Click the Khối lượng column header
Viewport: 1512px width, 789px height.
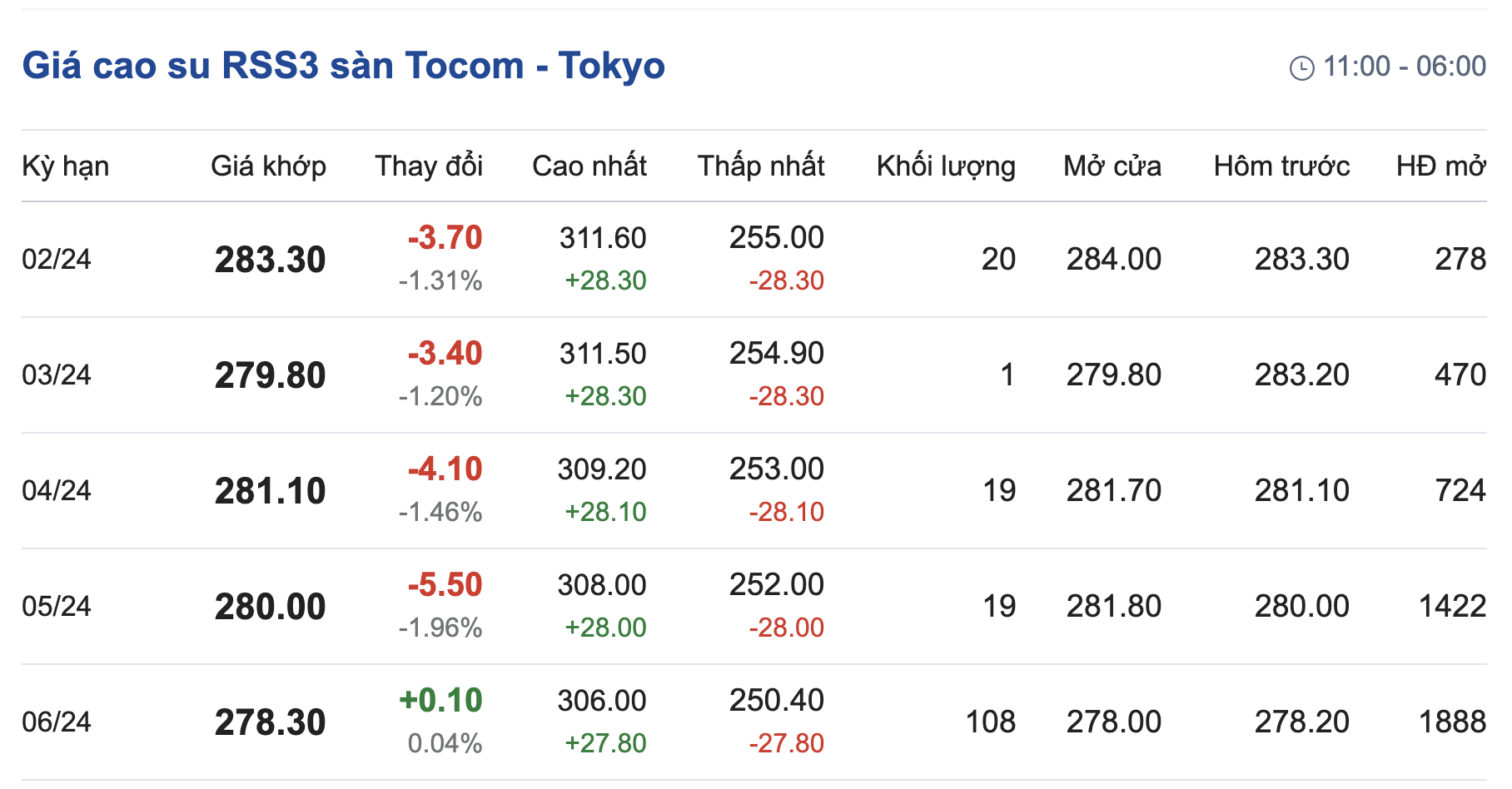tap(945, 166)
